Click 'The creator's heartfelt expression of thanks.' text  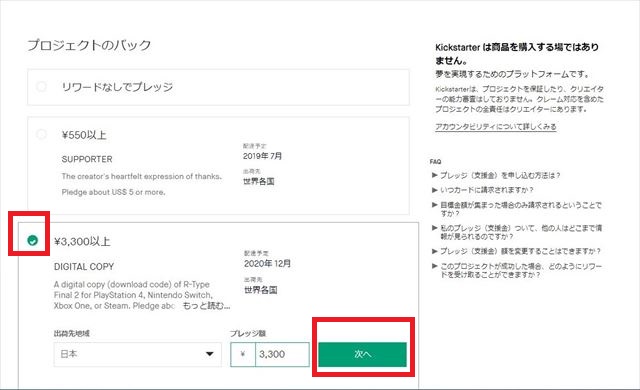[x=142, y=176]
